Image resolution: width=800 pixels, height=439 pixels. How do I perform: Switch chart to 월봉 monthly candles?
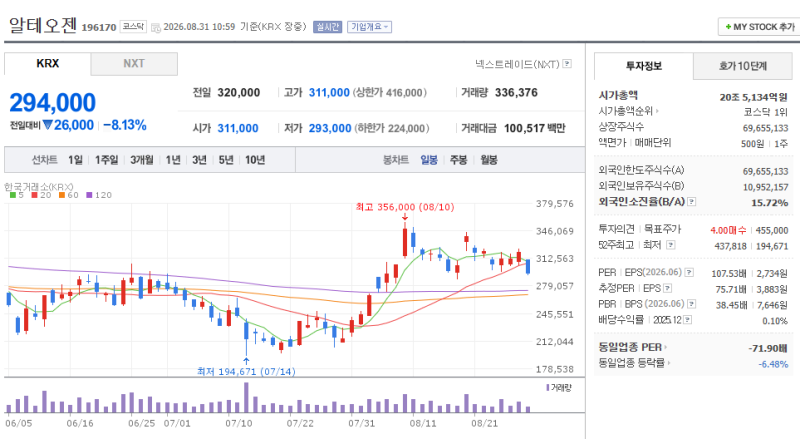[x=488, y=160]
